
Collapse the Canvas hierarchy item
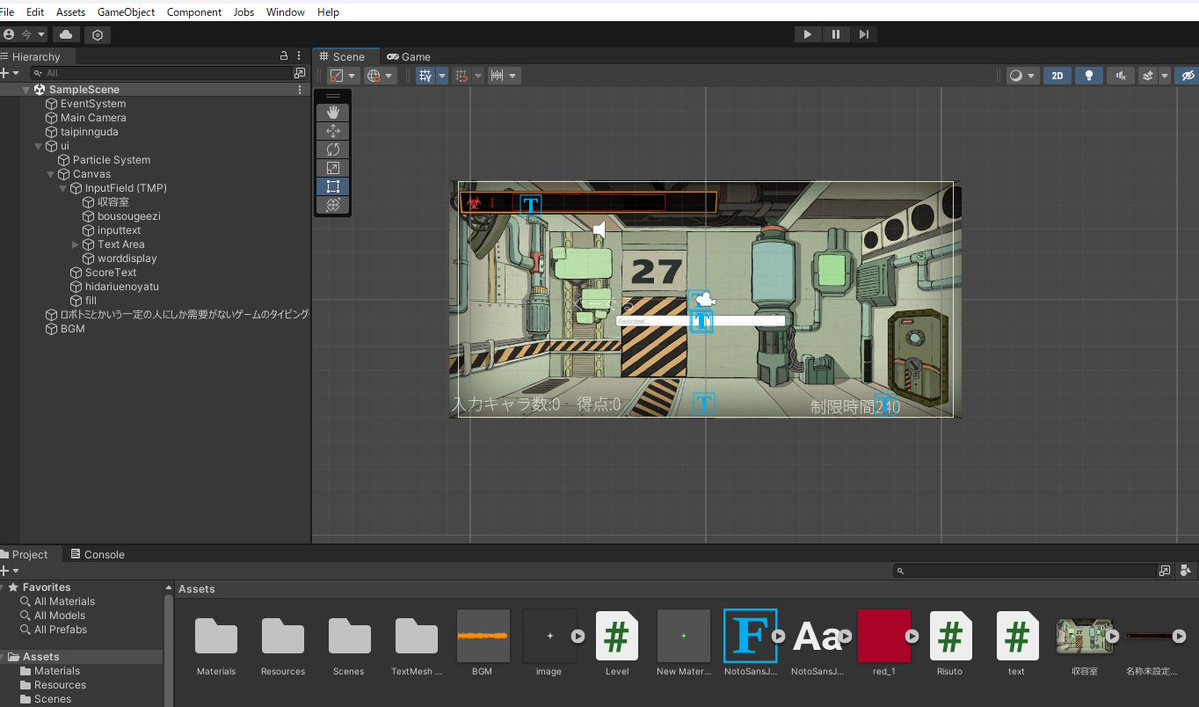coord(49,173)
